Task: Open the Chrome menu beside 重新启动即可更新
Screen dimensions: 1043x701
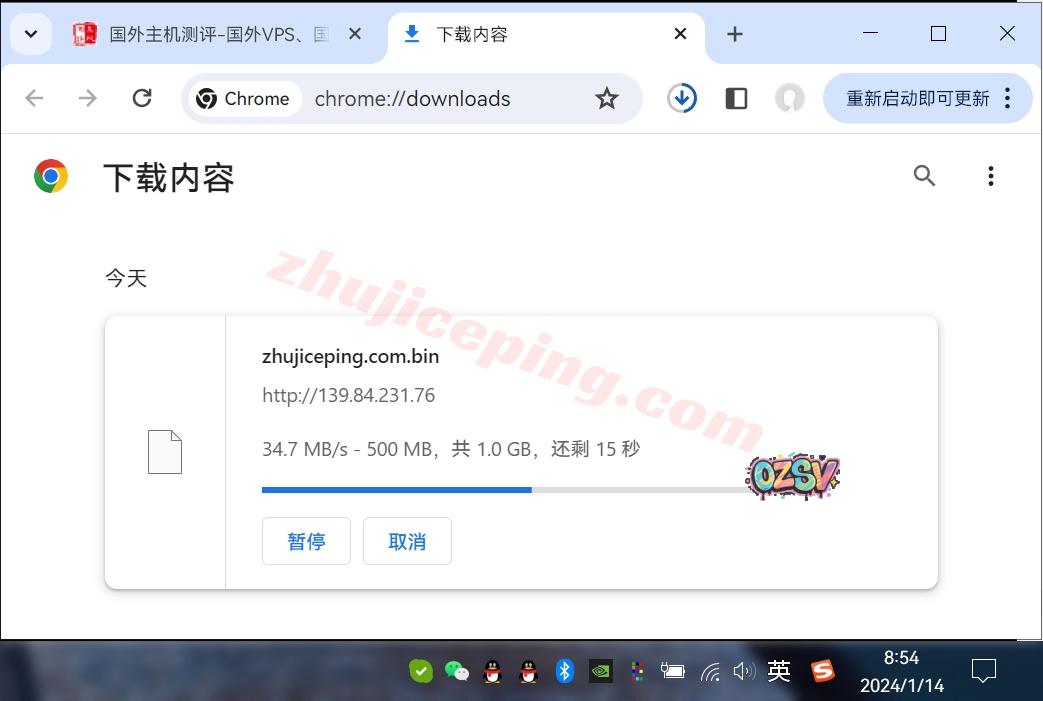Action: 1007,98
